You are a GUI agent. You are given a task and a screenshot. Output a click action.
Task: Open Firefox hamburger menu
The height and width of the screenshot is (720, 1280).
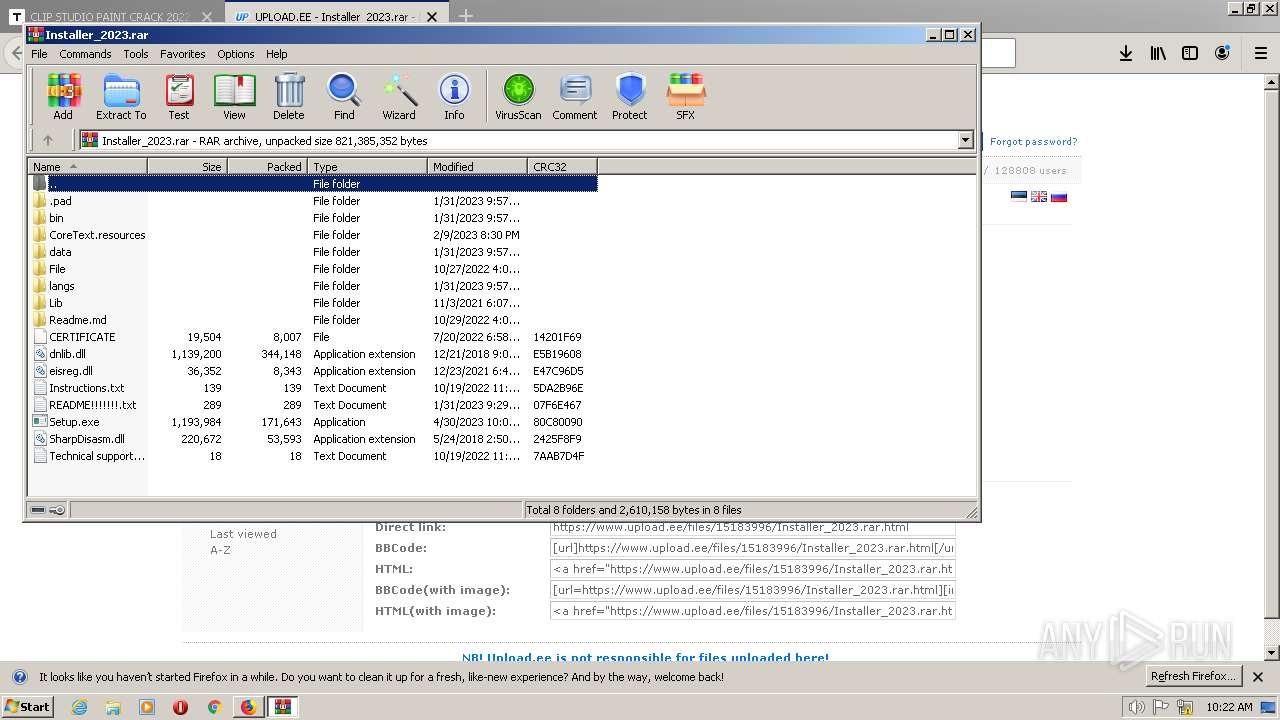[1261, 53]
